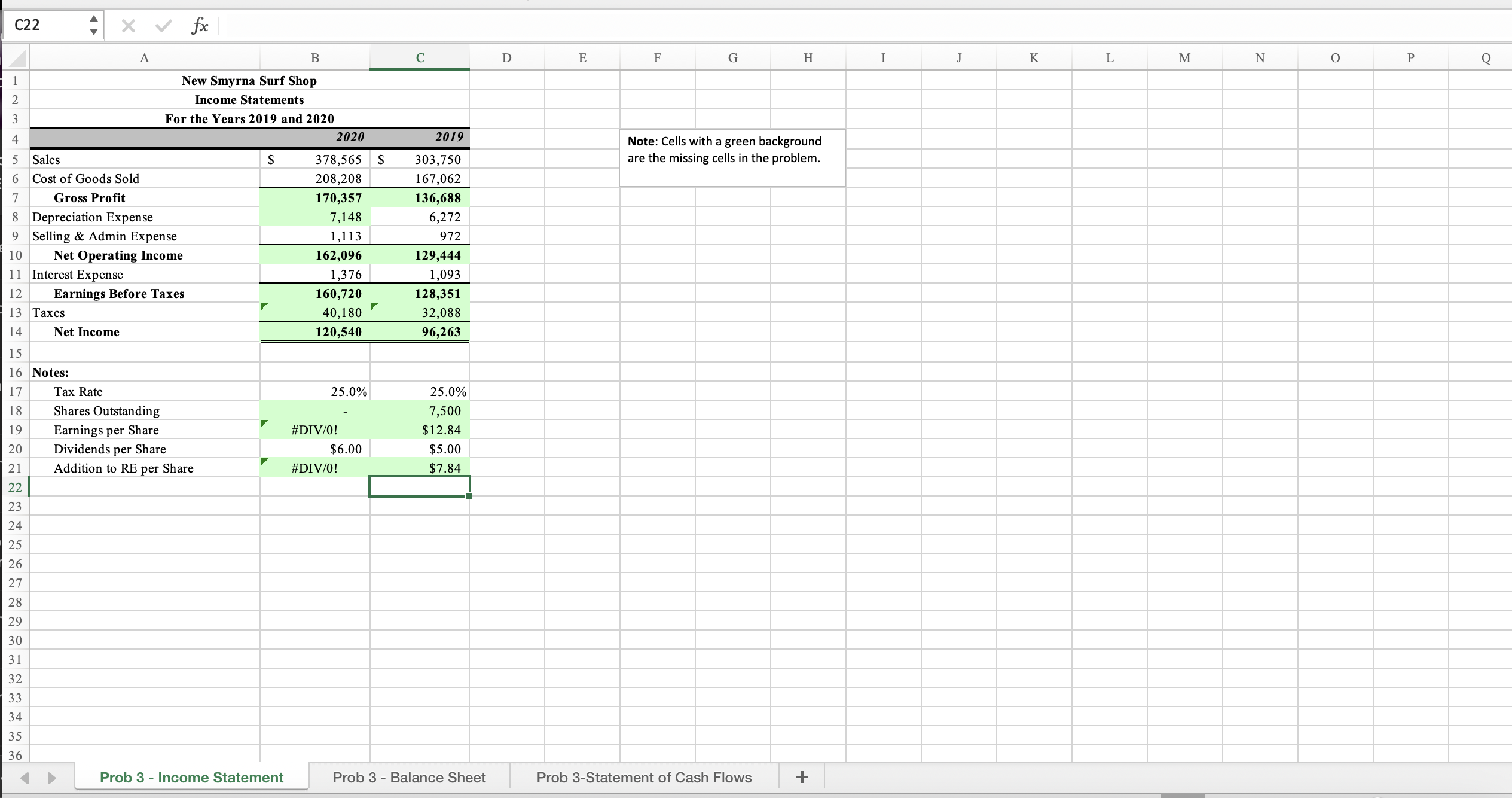
Task: Open the Prob 3-Statement of Cash Flows tab
Action: coord(643,777)
